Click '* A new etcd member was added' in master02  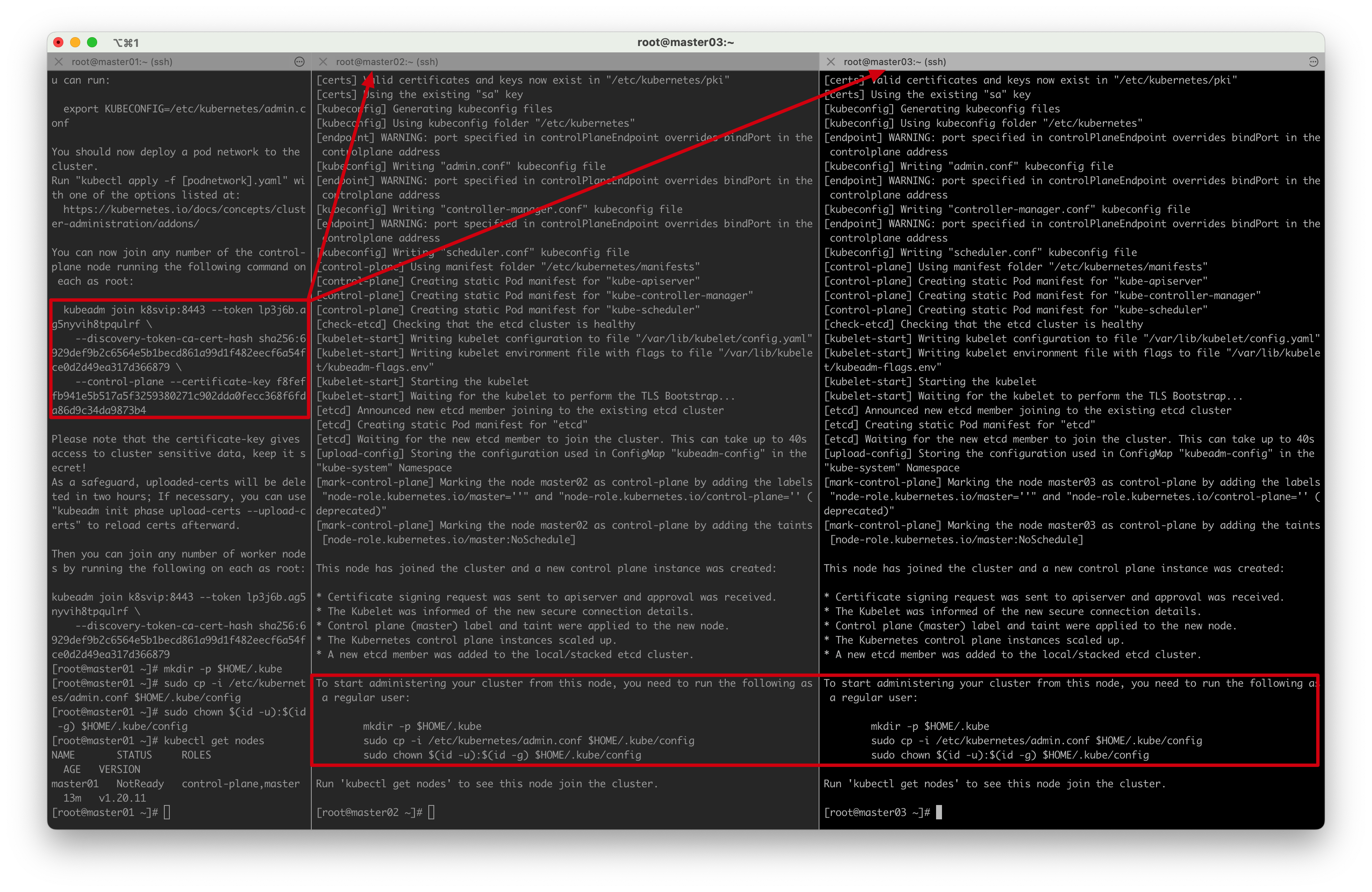pos(505,655)
